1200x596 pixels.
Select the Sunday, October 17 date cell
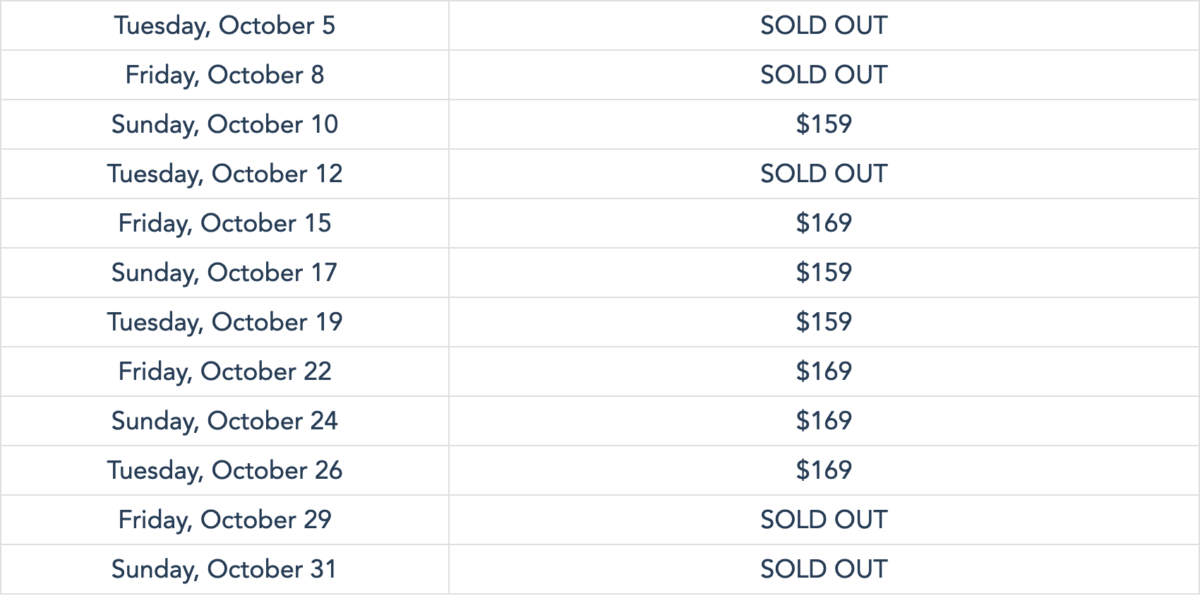pos(225,272)
